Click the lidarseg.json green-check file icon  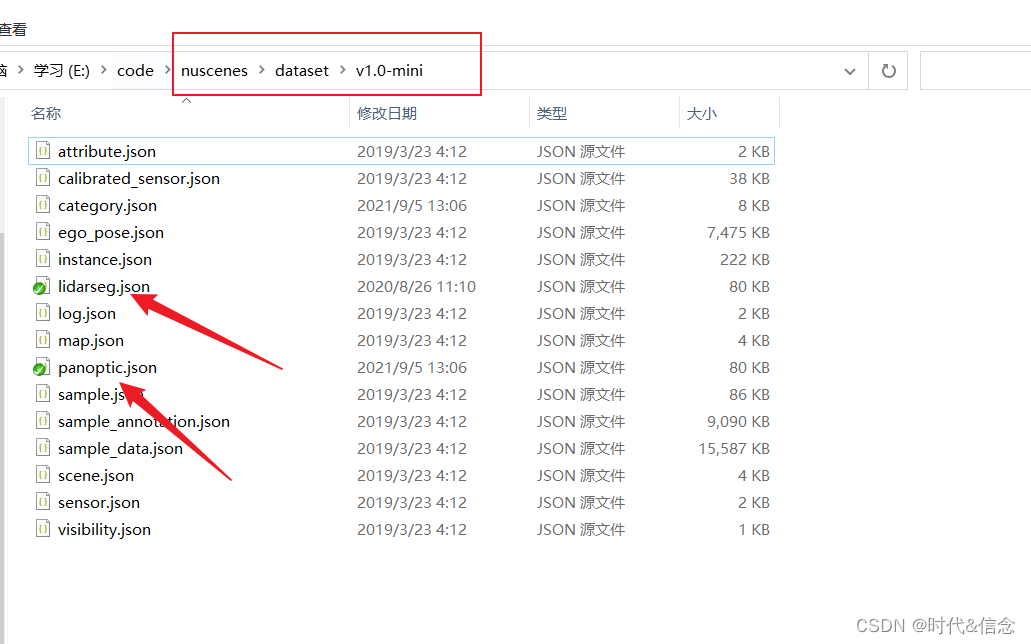coord(41,286)
